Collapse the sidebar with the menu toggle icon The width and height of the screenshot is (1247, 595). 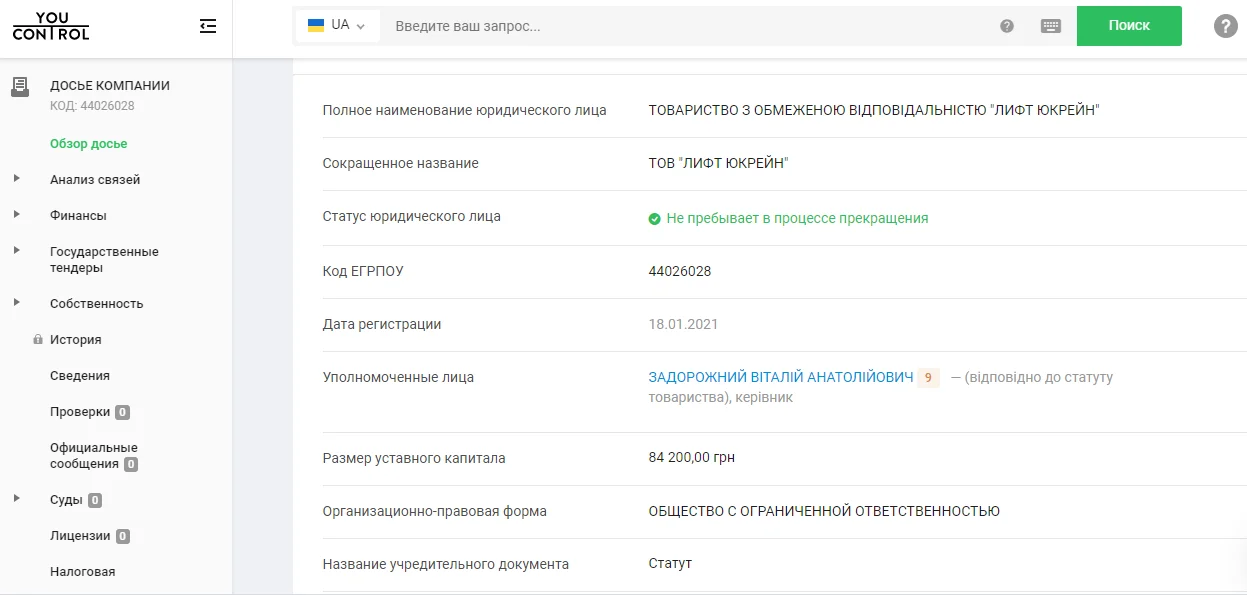[x=208, y=26]
